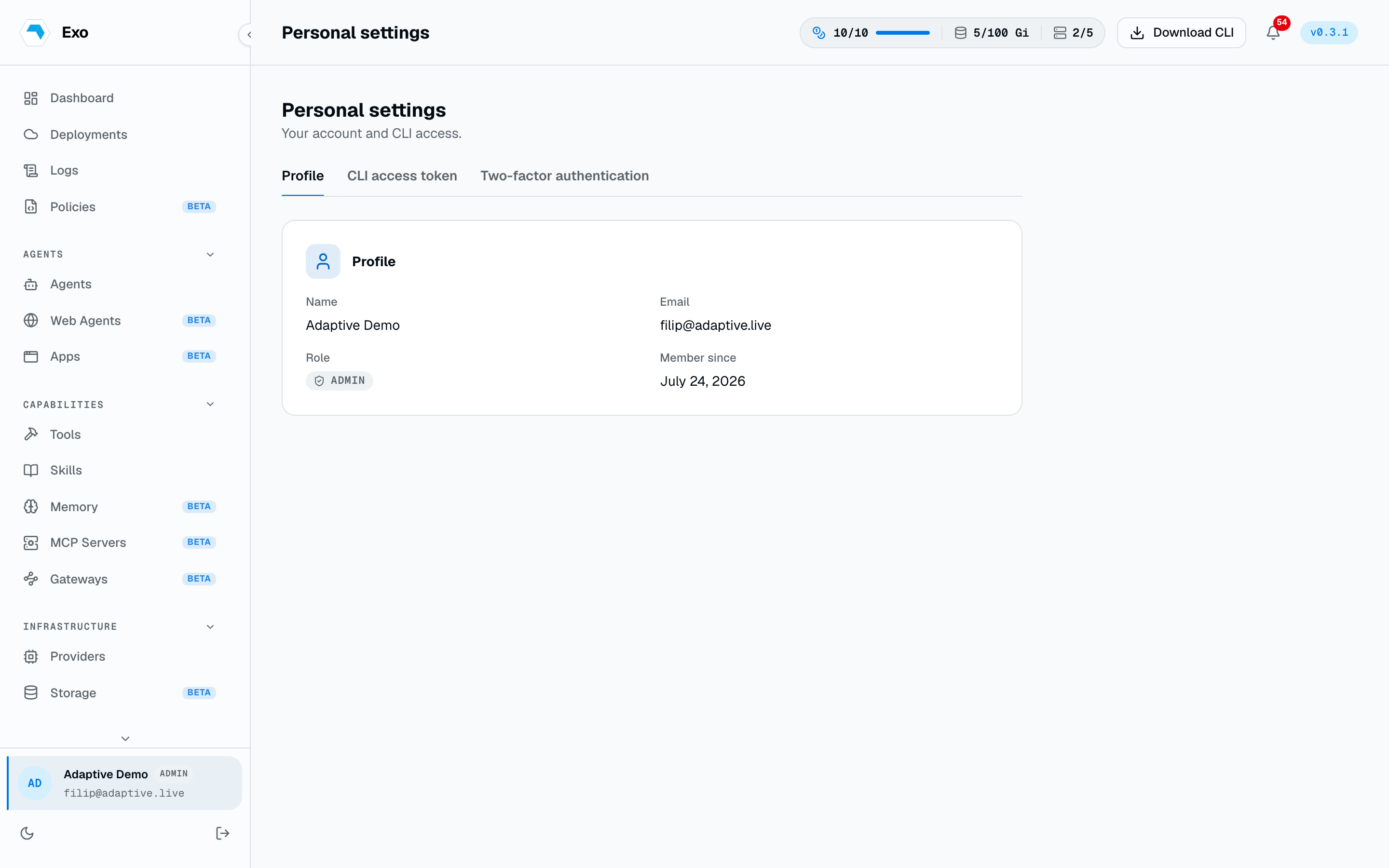
Task: Collapse the INFRASTRUCTURE section chevron
Action: 211,626
